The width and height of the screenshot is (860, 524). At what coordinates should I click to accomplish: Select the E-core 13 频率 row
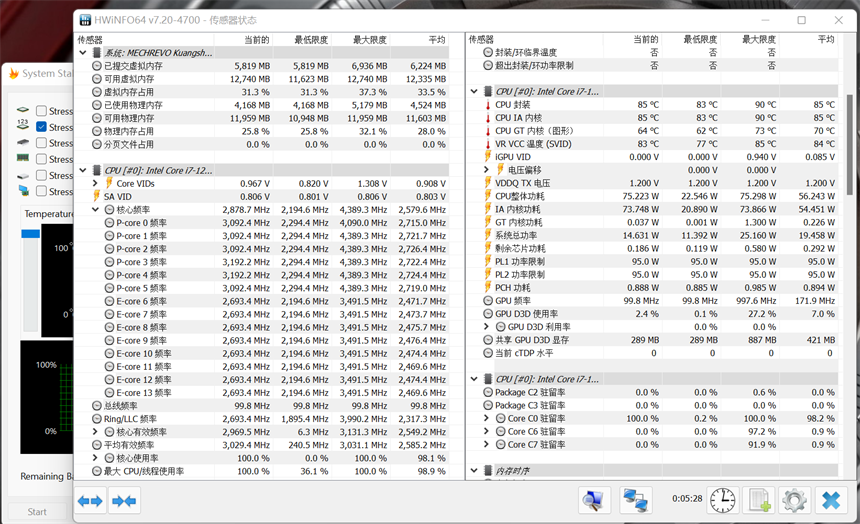pyautogui.click(x=262, y=393)
